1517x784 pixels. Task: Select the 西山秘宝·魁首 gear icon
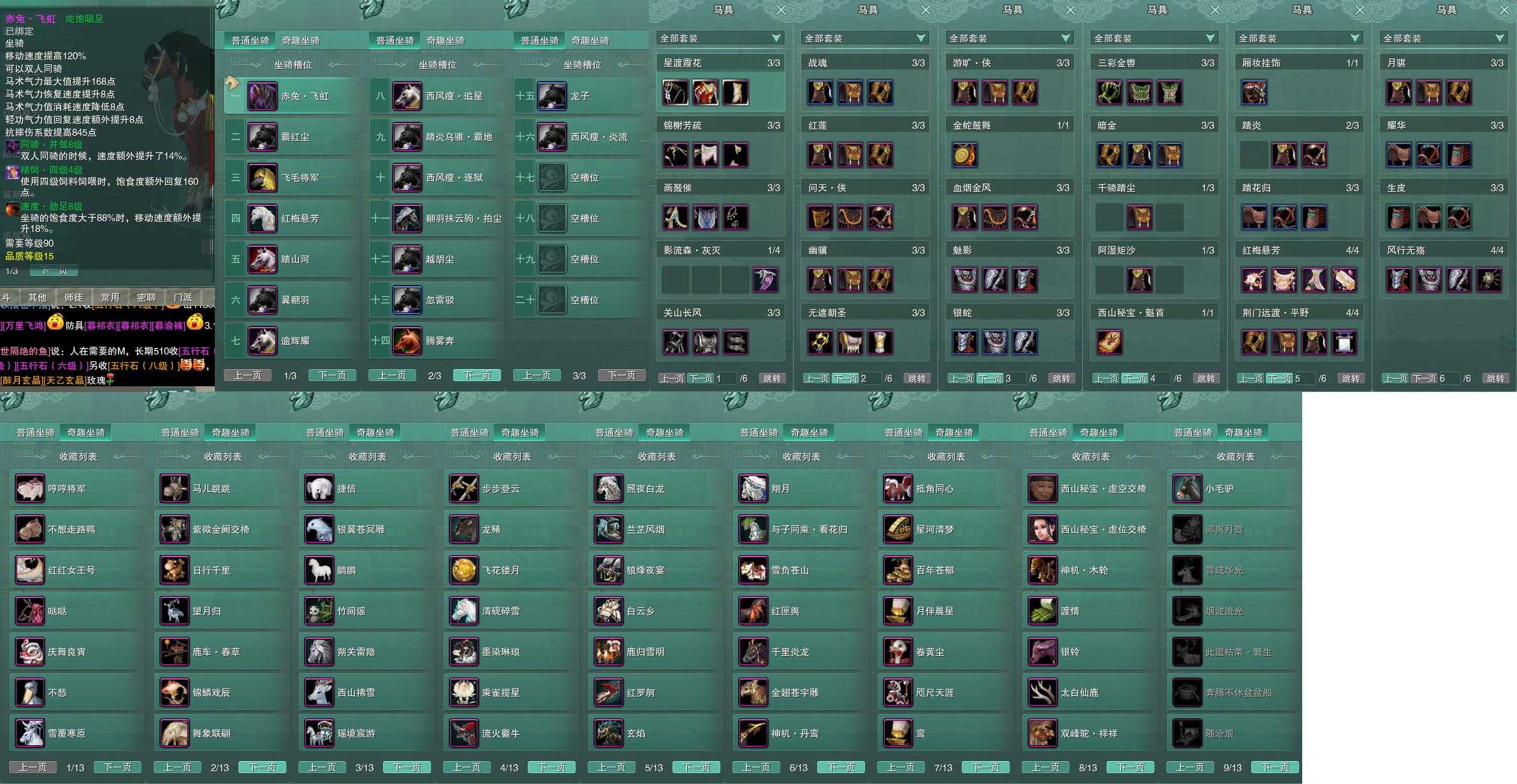[1109, 342]
